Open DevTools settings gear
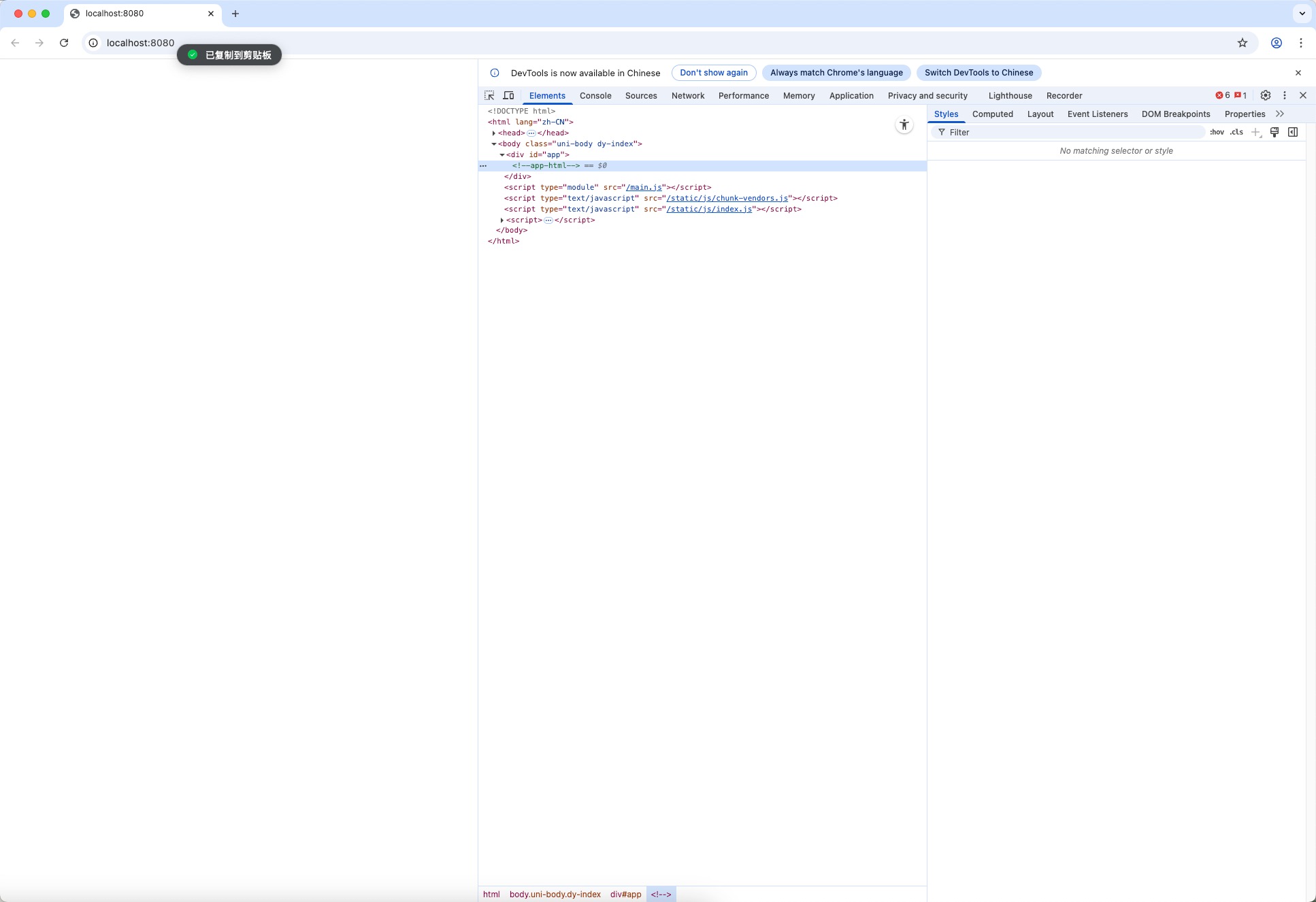1316x902 pixels. (x=1266, y=95)
